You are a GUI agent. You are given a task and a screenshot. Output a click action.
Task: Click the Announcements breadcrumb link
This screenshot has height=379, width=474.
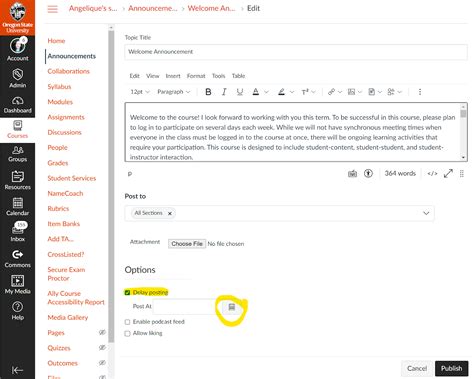click(153, 8)
